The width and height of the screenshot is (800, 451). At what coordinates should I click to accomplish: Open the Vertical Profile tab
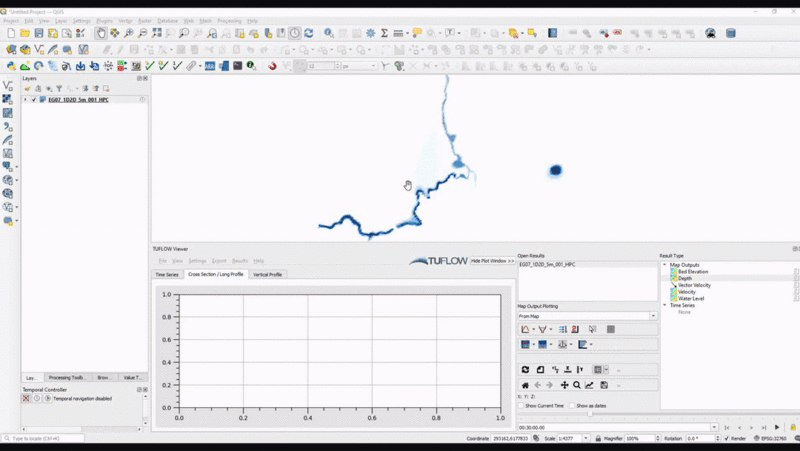267,274
